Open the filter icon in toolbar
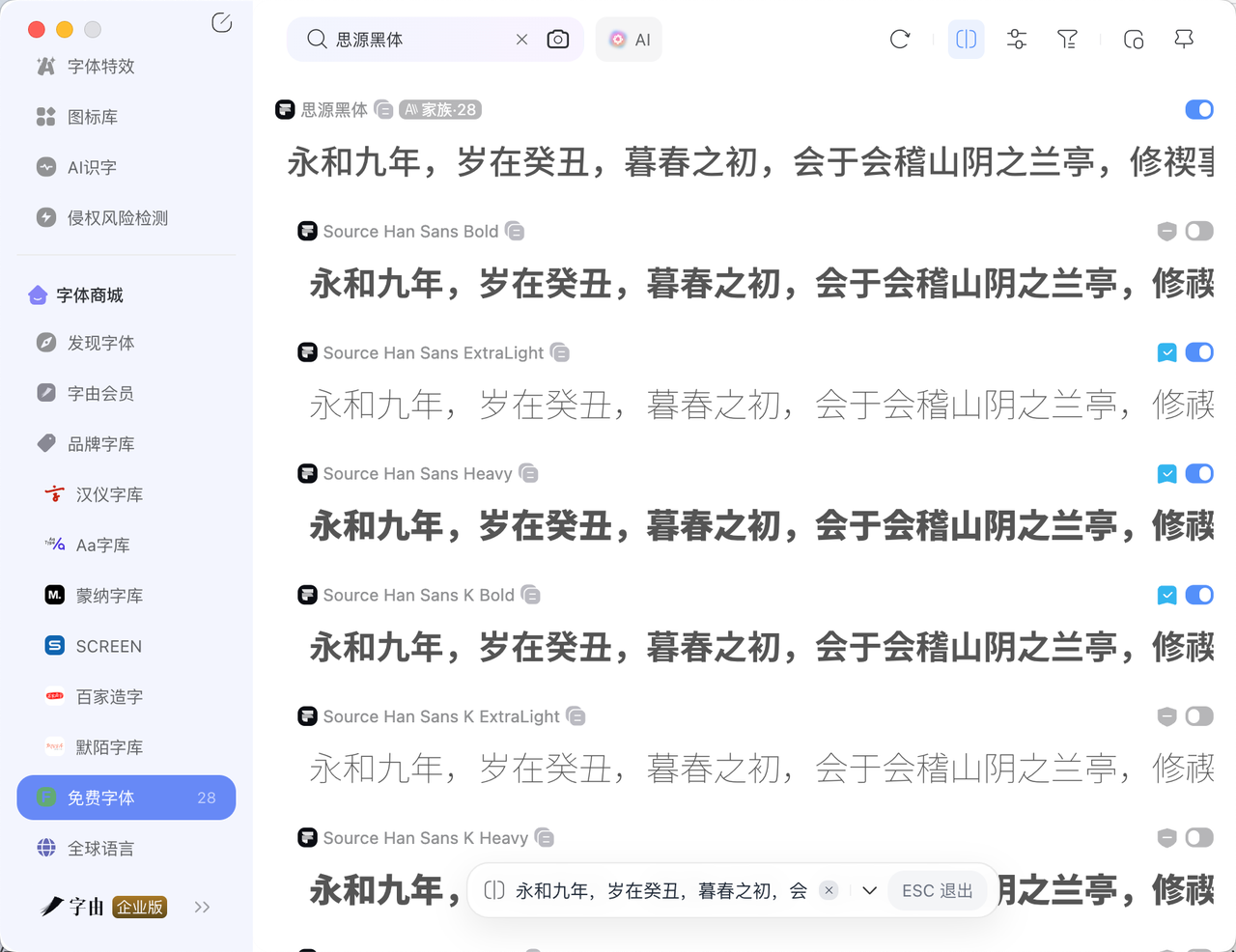The width and height of the screenshot is (1236, 952). tap(1067, 40)
